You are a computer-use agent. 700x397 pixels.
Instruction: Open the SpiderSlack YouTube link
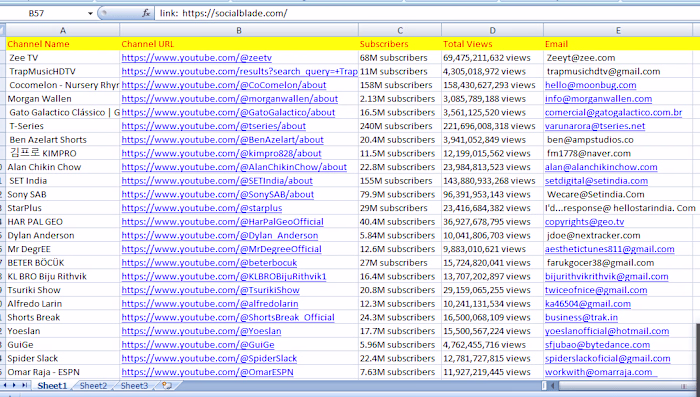pos(209,359)
